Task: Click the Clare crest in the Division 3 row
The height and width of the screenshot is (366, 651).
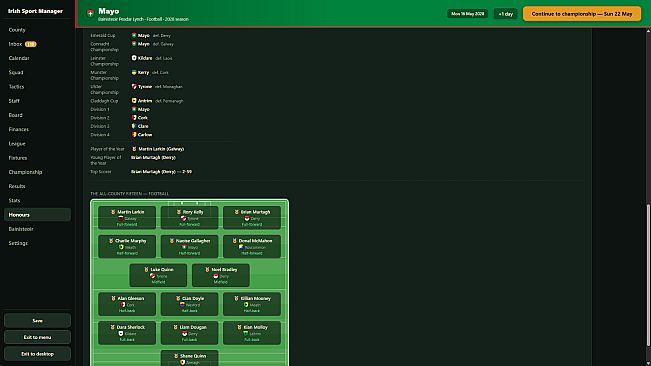Action: (134, 126)
